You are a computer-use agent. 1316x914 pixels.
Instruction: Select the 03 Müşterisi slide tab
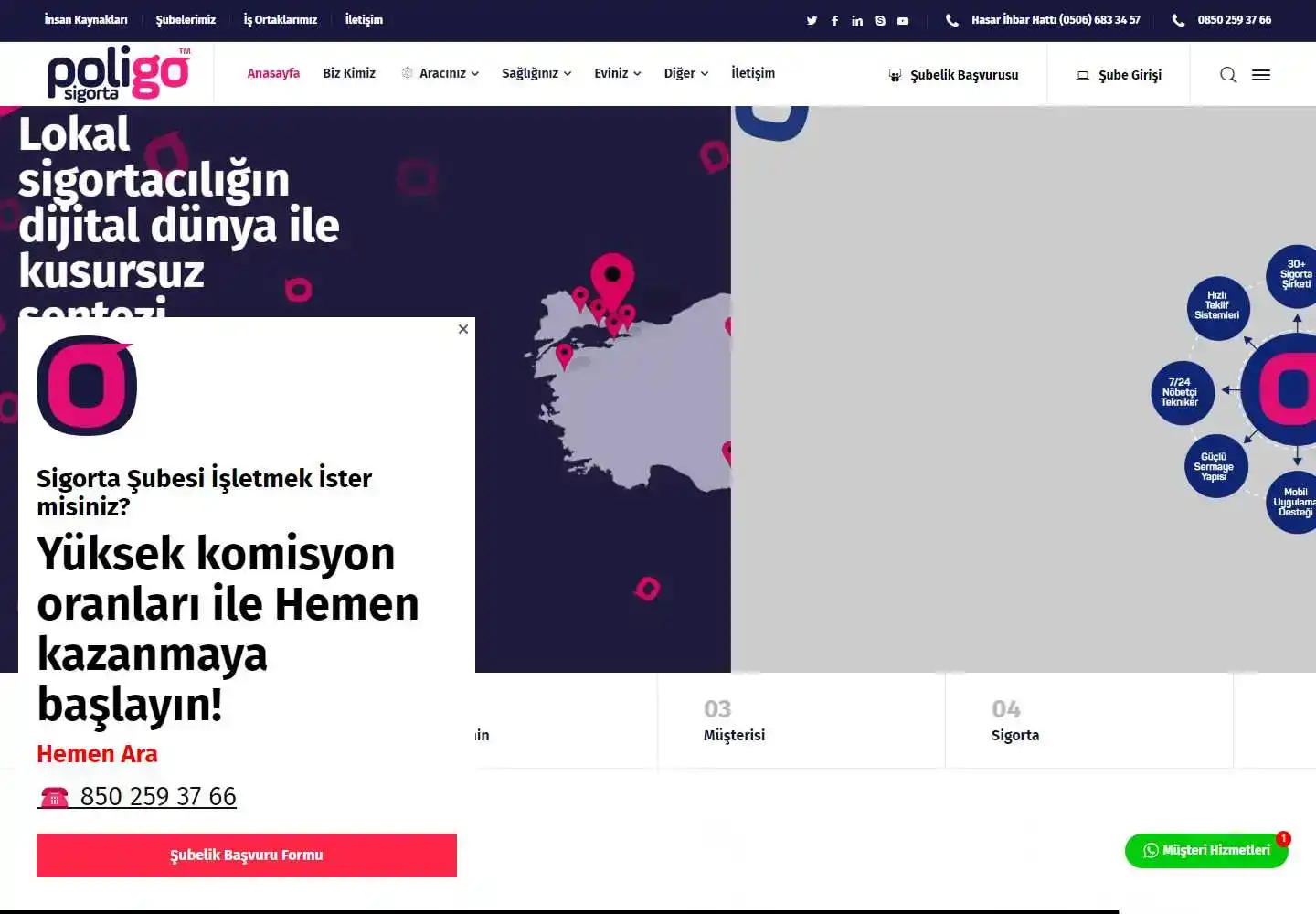click(x=801, y=721)
